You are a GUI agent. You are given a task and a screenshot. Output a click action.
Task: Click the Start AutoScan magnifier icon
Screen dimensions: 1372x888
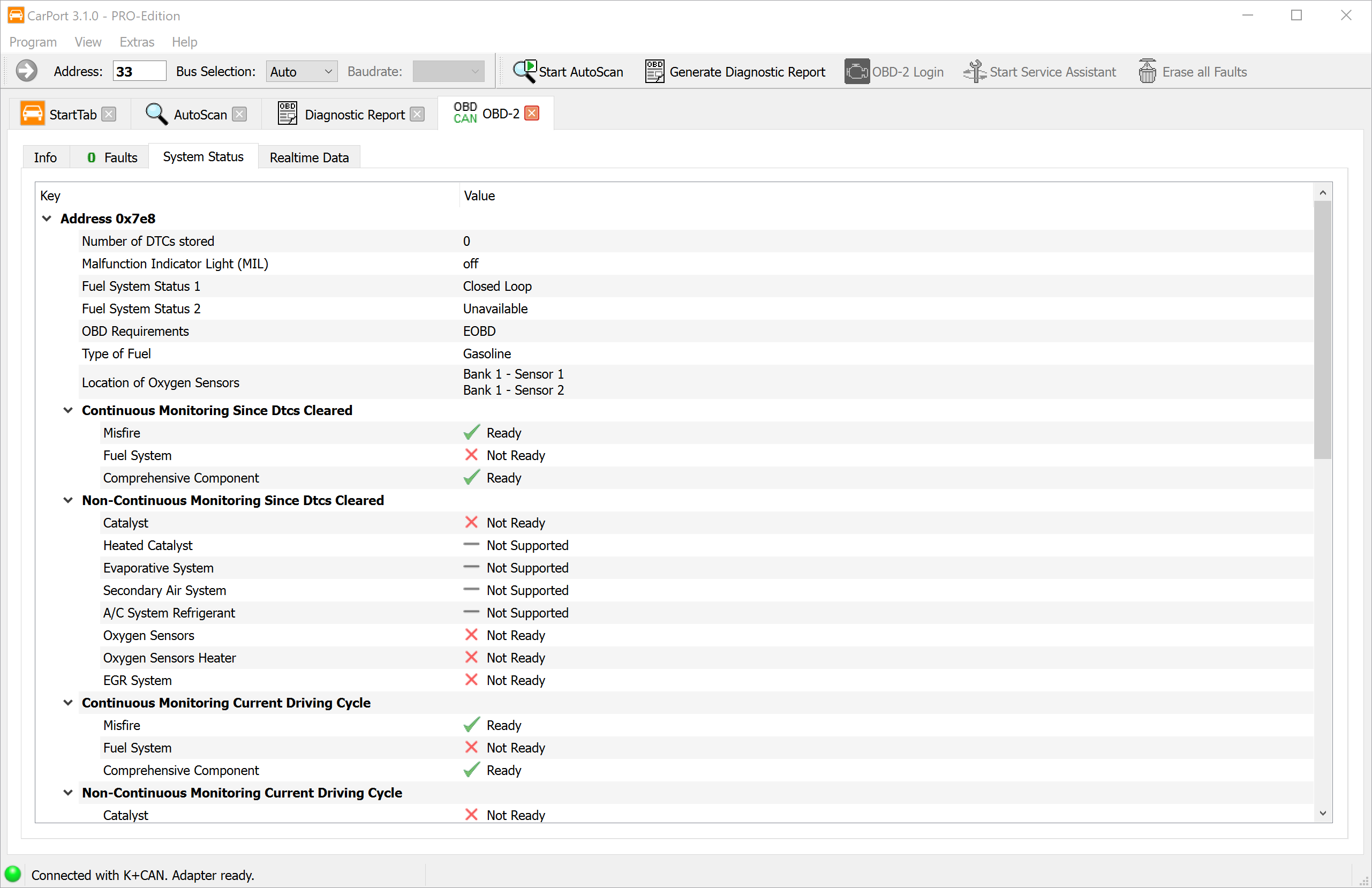[x=524, y=72]
